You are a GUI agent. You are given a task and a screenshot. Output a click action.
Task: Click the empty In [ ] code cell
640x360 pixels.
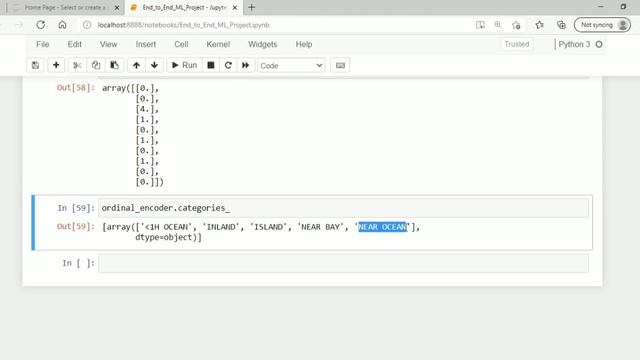343,263
